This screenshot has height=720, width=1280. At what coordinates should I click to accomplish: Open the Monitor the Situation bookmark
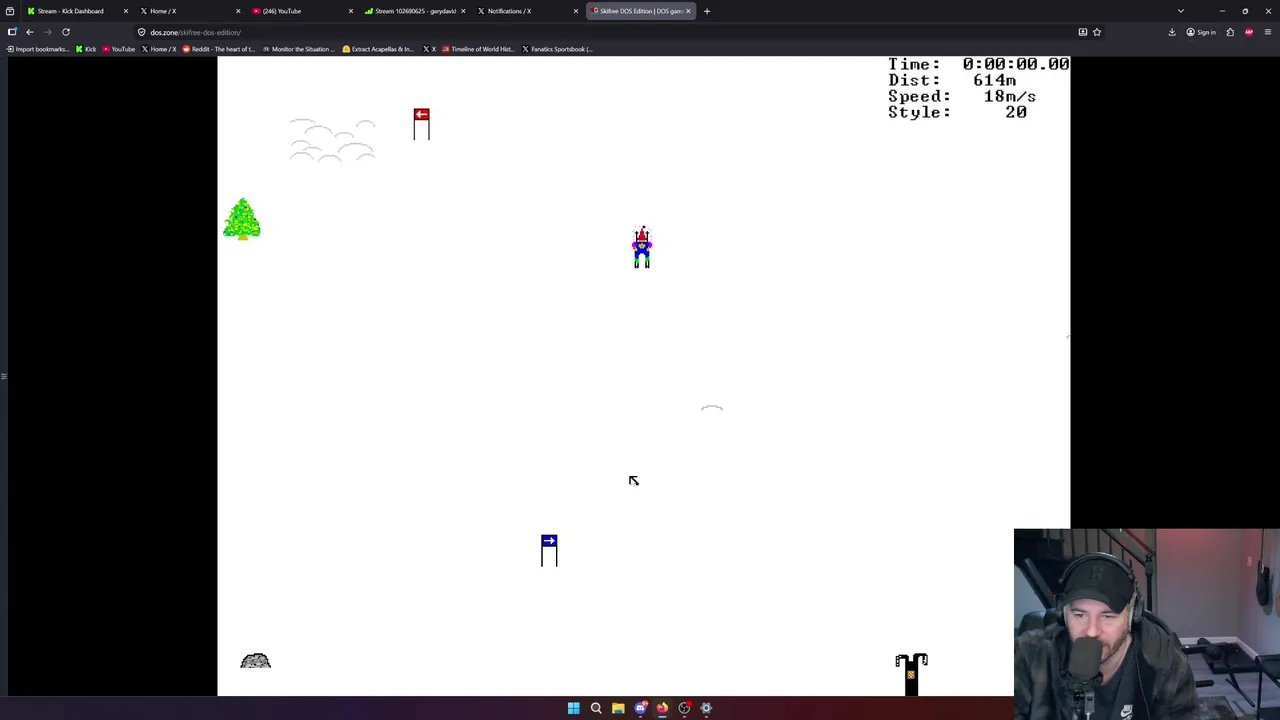(x=298, y=49)
